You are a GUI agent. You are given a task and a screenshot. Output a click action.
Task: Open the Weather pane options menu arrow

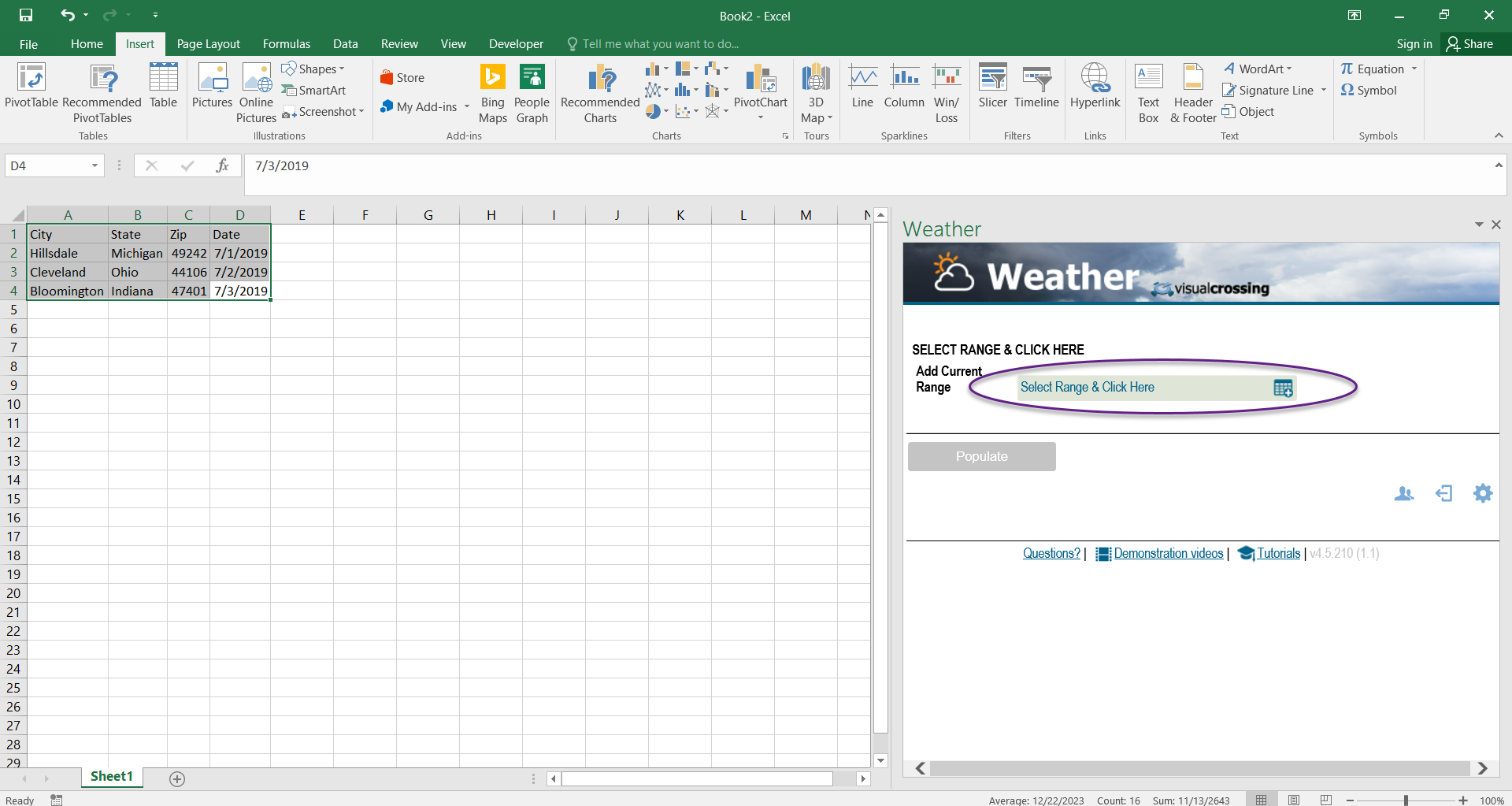point(1478,225)
